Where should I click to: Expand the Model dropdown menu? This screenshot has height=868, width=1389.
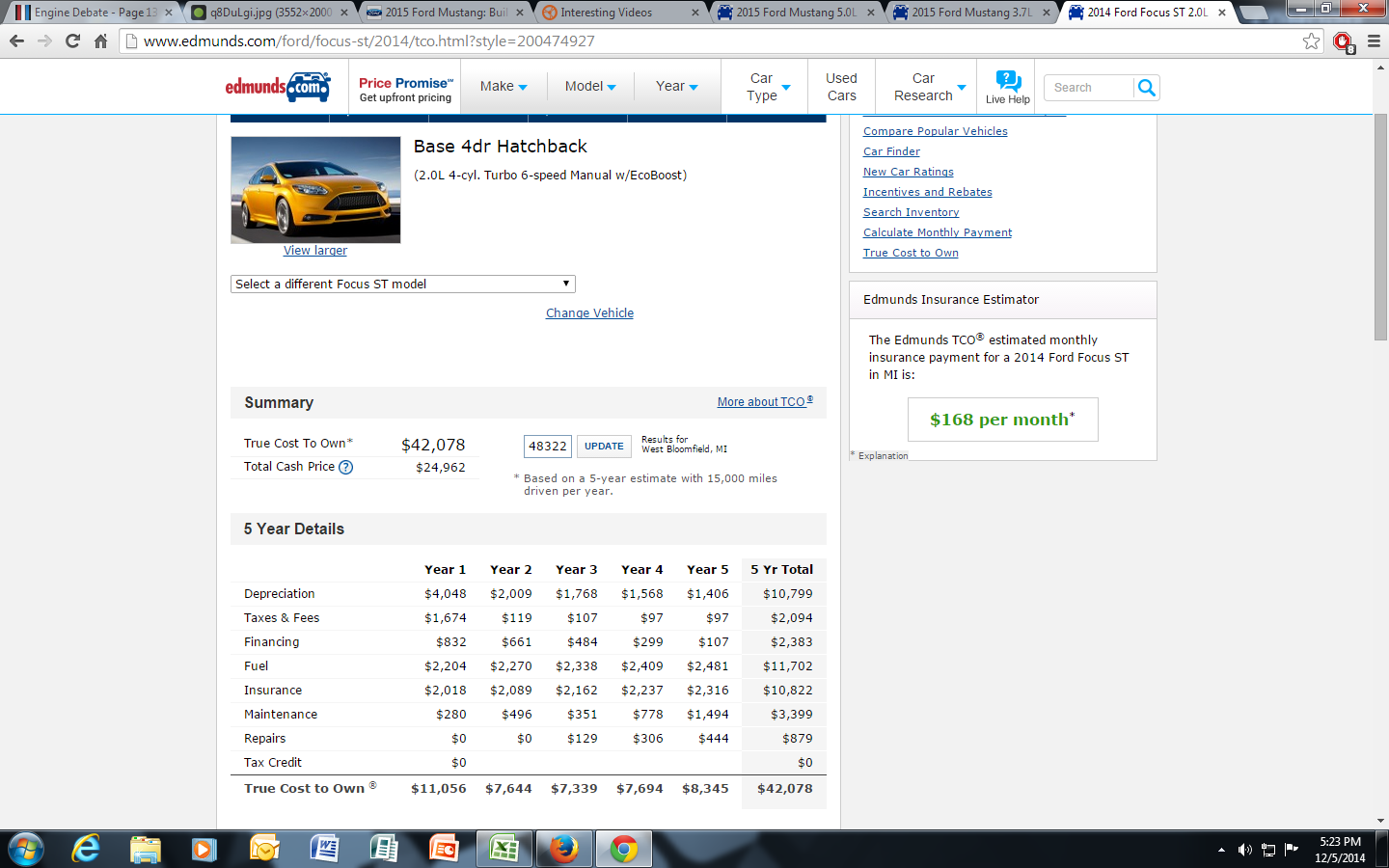590,86
